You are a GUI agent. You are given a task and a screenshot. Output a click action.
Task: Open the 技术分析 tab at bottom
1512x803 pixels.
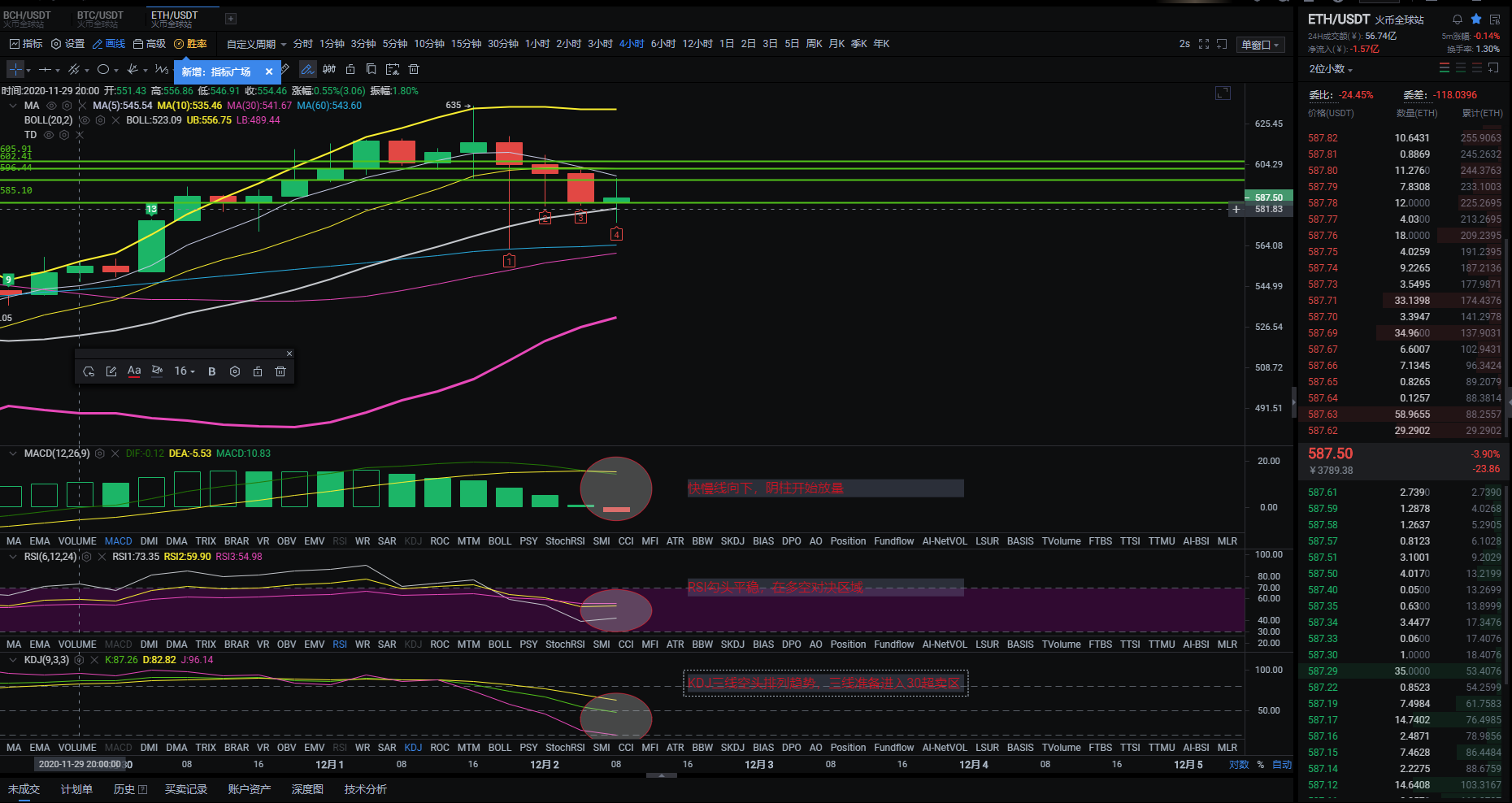tap(364, 788)
